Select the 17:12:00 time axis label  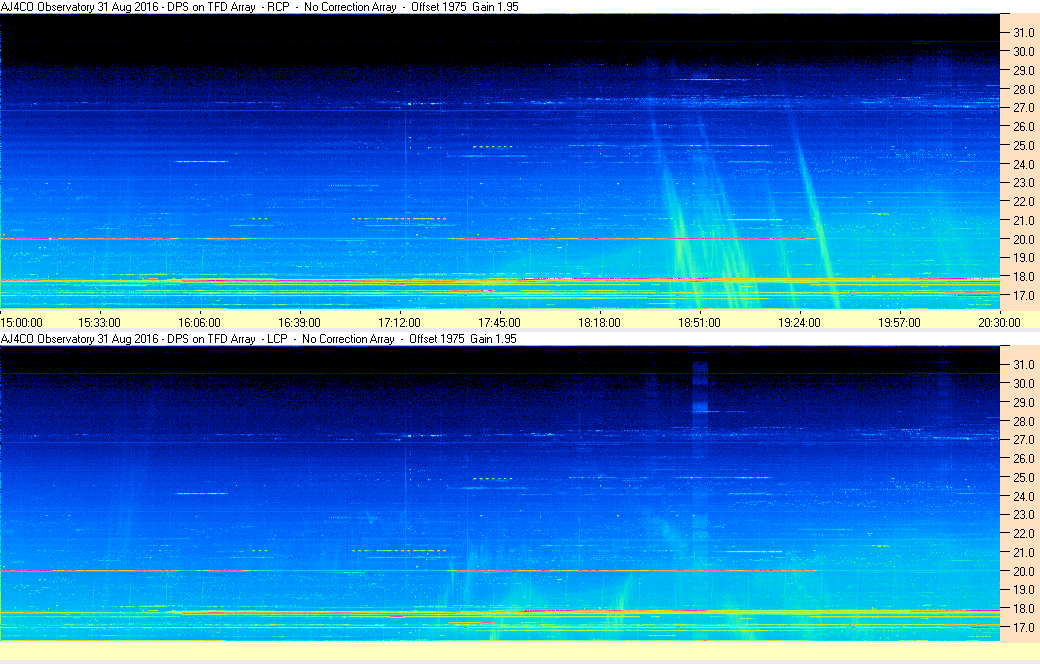[x=399, y=322]
